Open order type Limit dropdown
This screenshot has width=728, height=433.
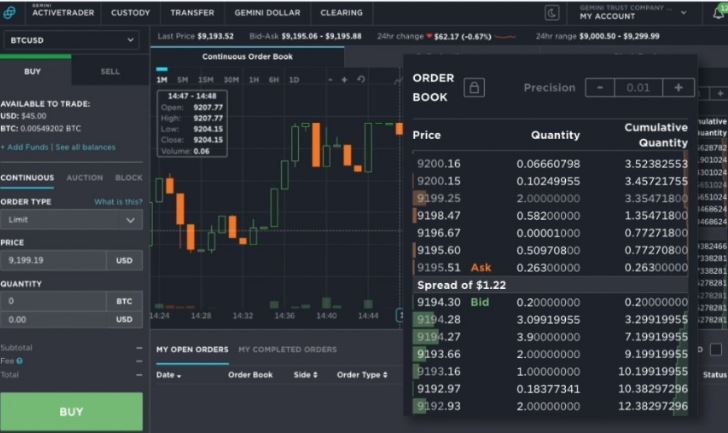pyautogui.click(x=71, y=220)
